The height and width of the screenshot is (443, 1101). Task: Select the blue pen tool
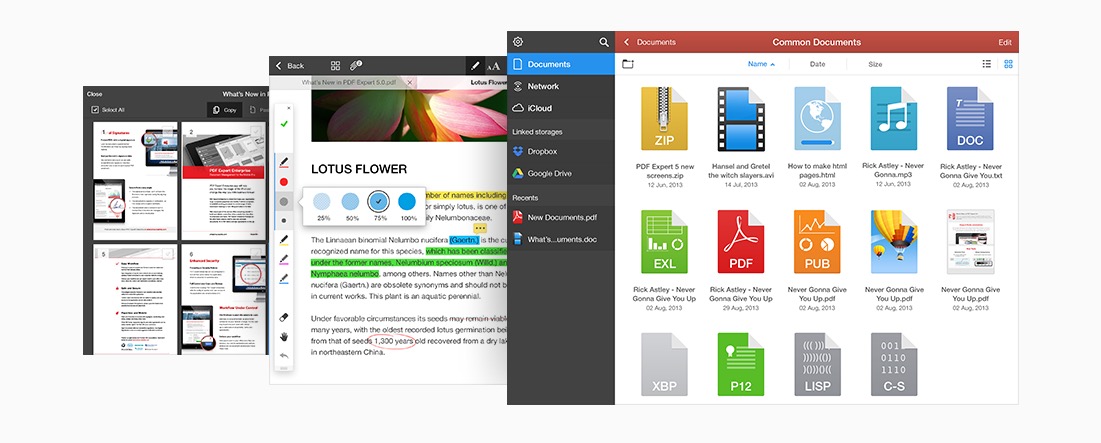pyautogui.click(x=284, y=279)
